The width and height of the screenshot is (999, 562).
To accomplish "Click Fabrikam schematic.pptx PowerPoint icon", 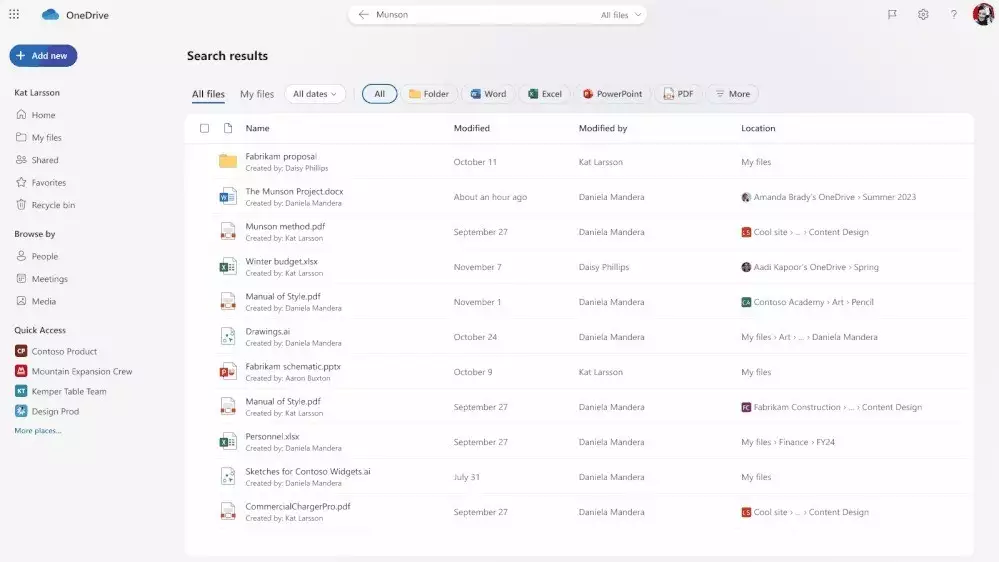I will 227,371.
